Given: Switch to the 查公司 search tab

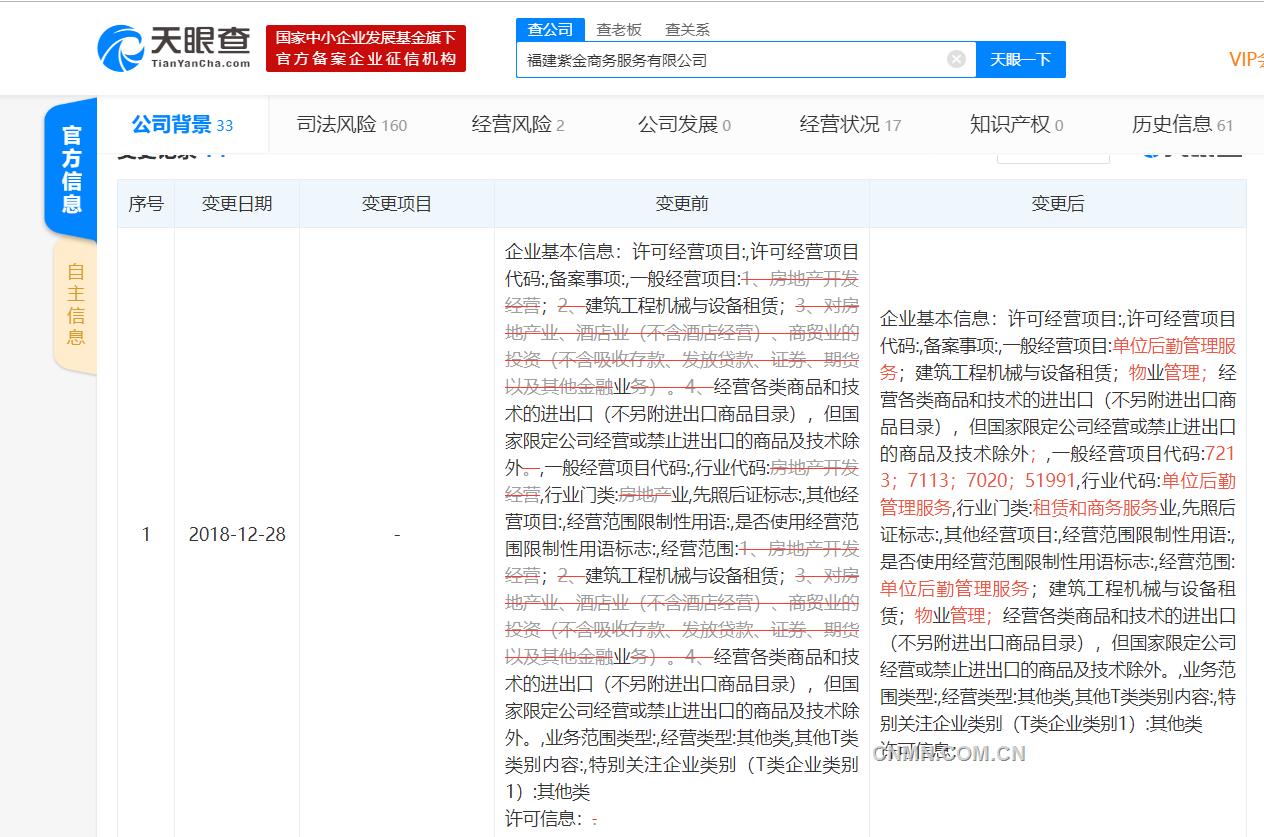Looking at the screenshot, I should (x=550, y=29).
